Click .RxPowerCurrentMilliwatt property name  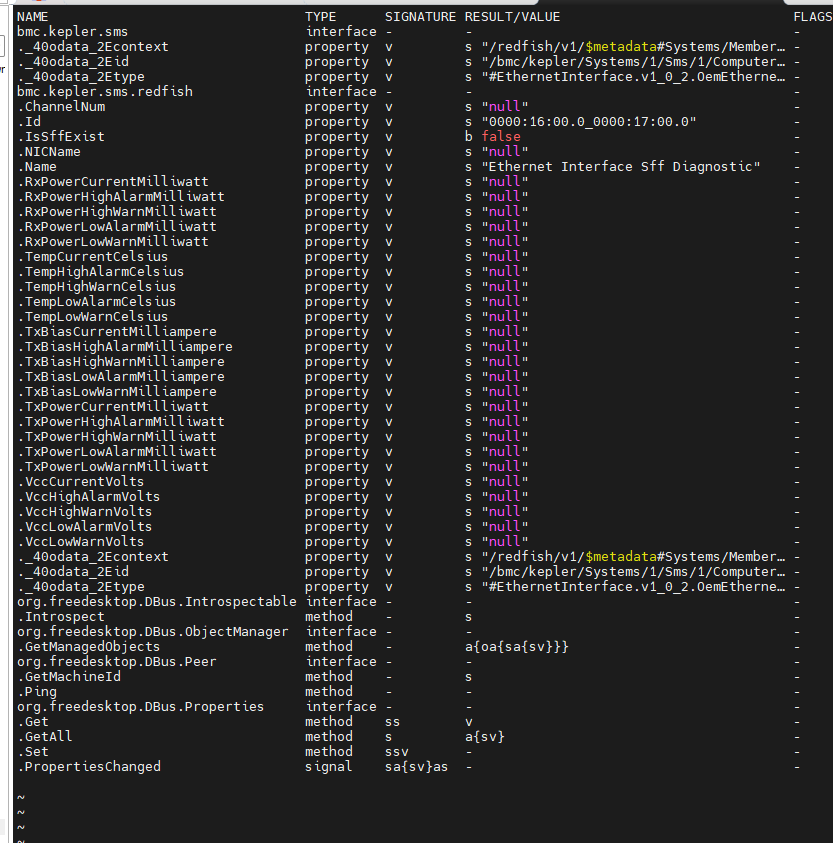pyautogui.click(x=112, y=182)
